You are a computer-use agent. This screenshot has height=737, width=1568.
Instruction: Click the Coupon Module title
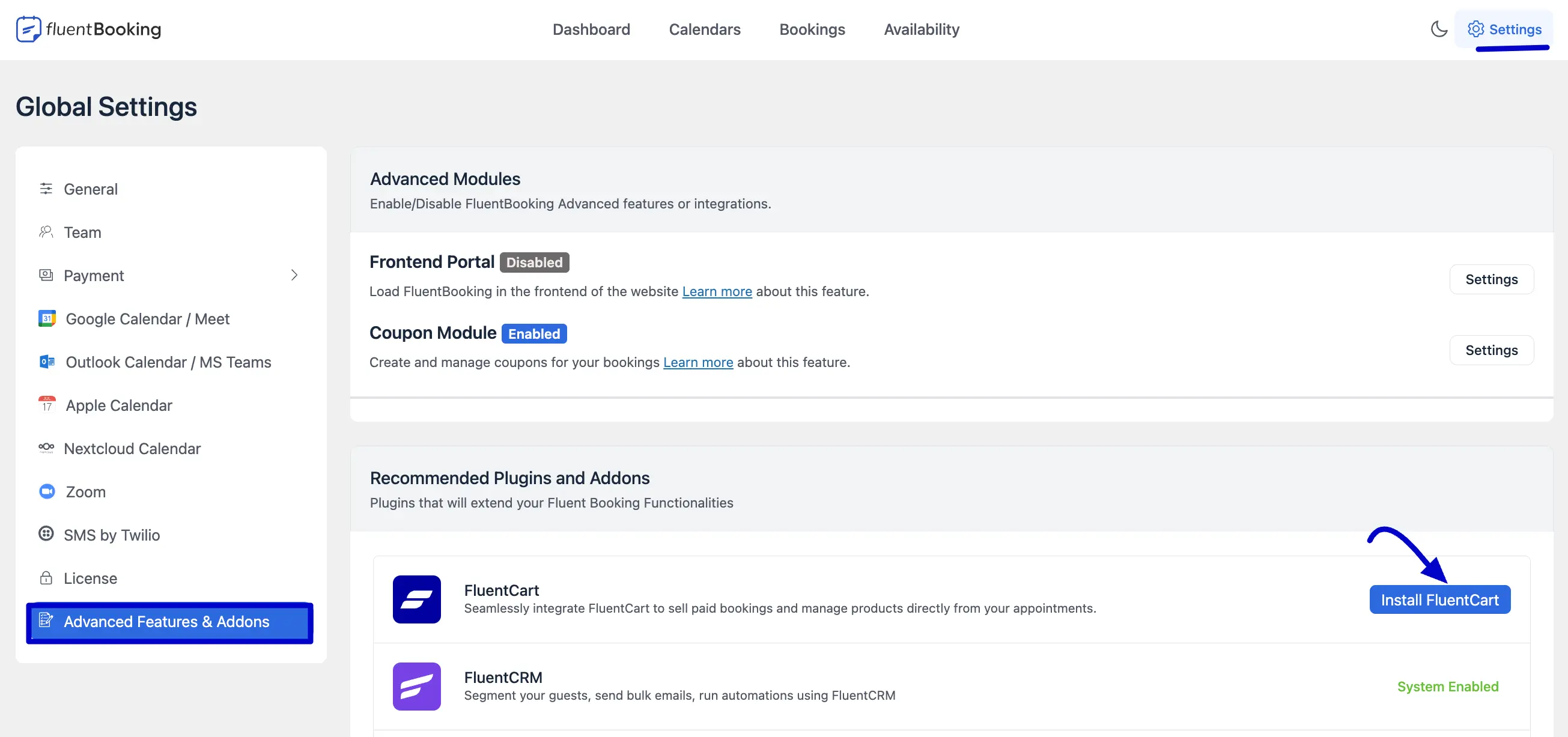(x=433, y=333)
